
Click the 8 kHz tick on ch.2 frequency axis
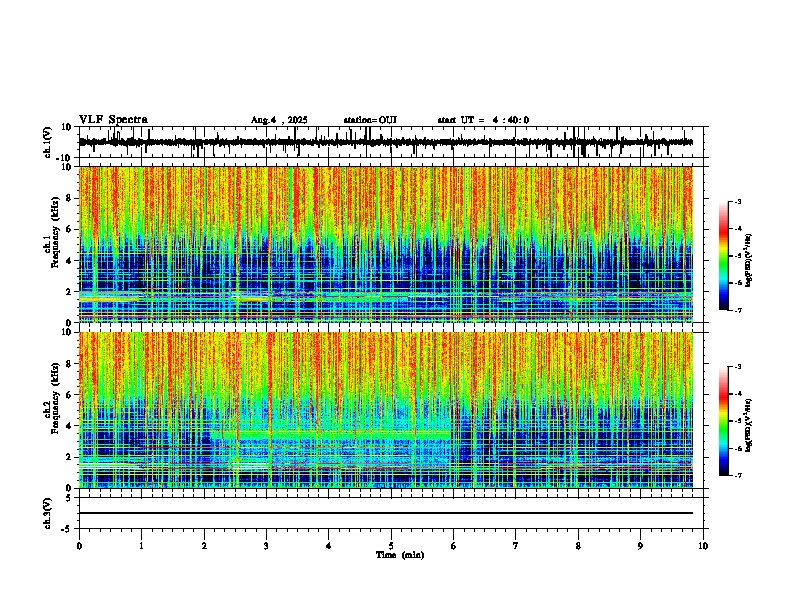[x=70, y=364]
